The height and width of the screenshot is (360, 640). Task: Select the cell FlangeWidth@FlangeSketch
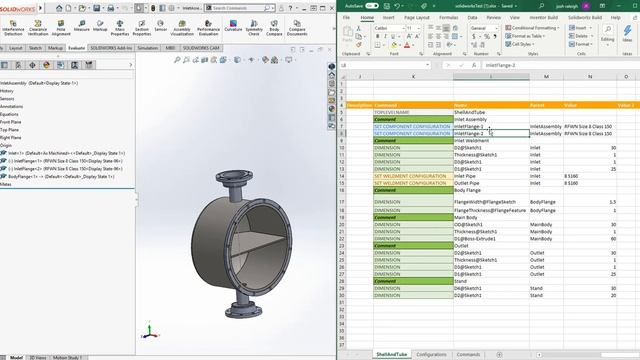coord(491,202)
